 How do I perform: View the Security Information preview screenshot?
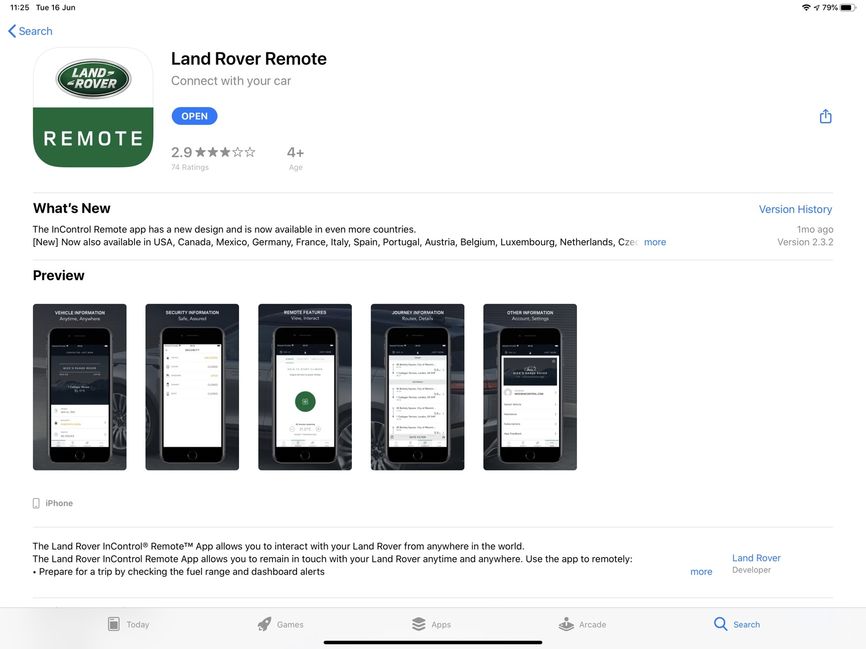coord(192,387)
